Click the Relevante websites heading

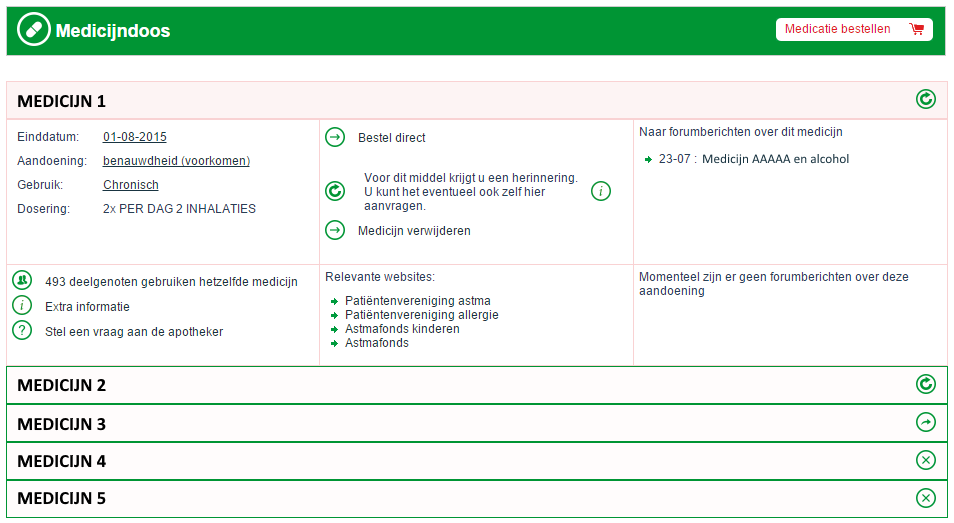pyautogui.click(x=380, y=277)
